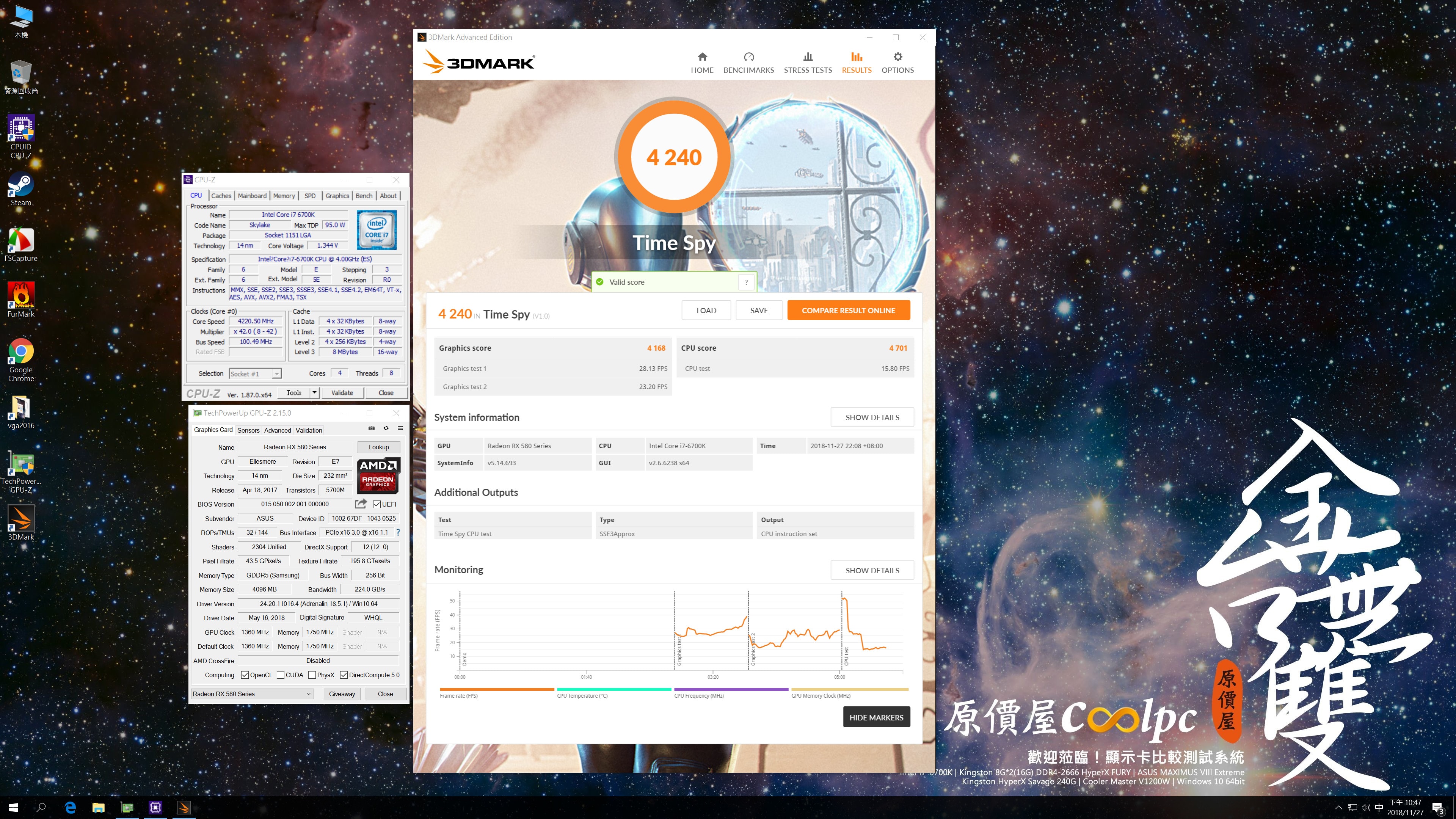
Task: Open the Socket #1 selection dropdown in CPU-Z
Action: coord(255,373)
